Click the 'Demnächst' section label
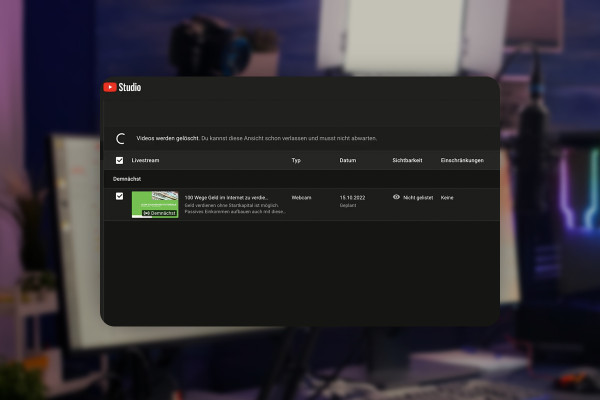 tap(127, 179)
